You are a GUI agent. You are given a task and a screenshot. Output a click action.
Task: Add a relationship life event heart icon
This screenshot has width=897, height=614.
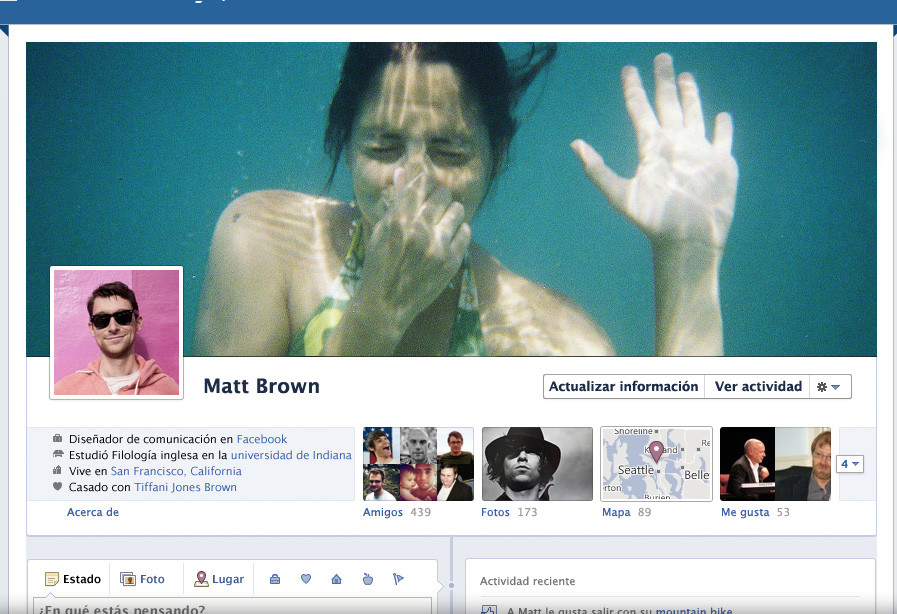tap(306, 579)
